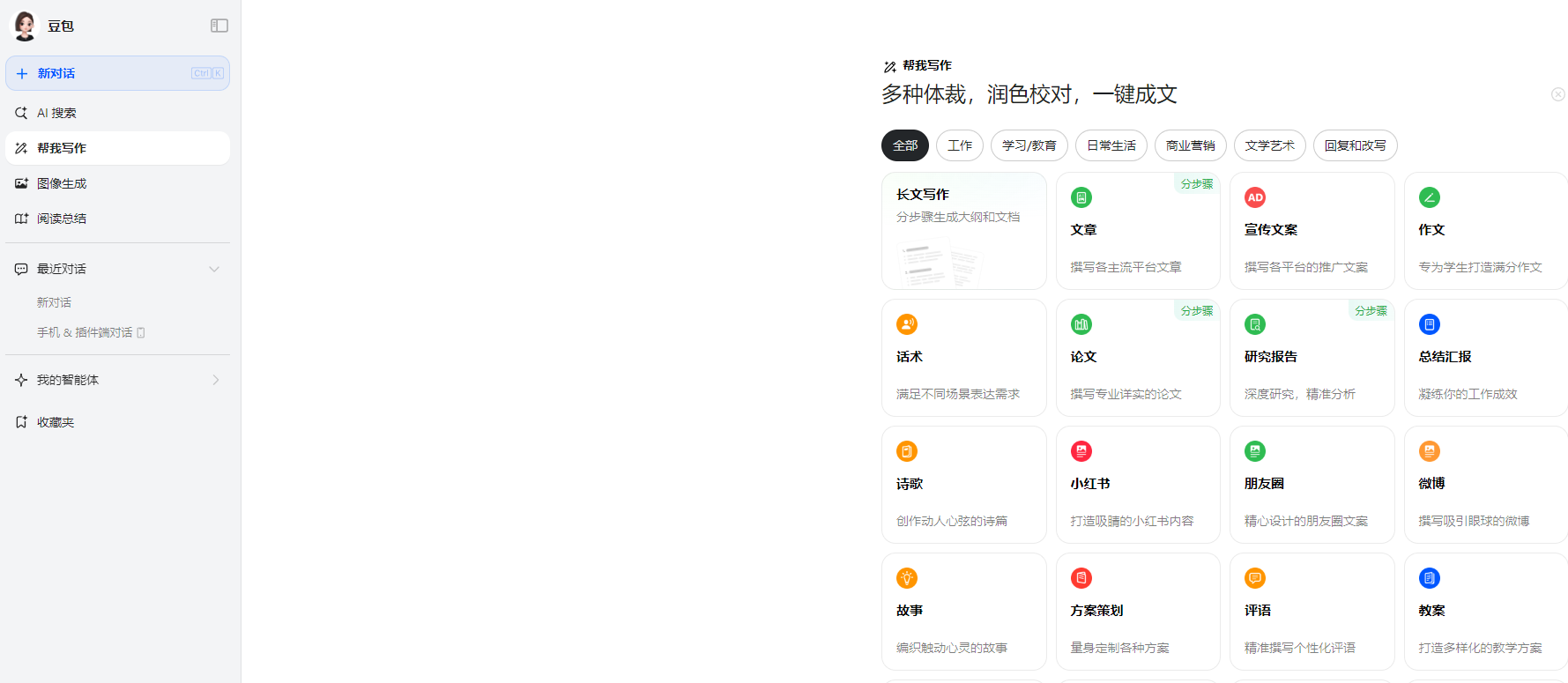Close the 帮我写作 panel
The image size is (1568, 683).
[x=1557, y=94]
